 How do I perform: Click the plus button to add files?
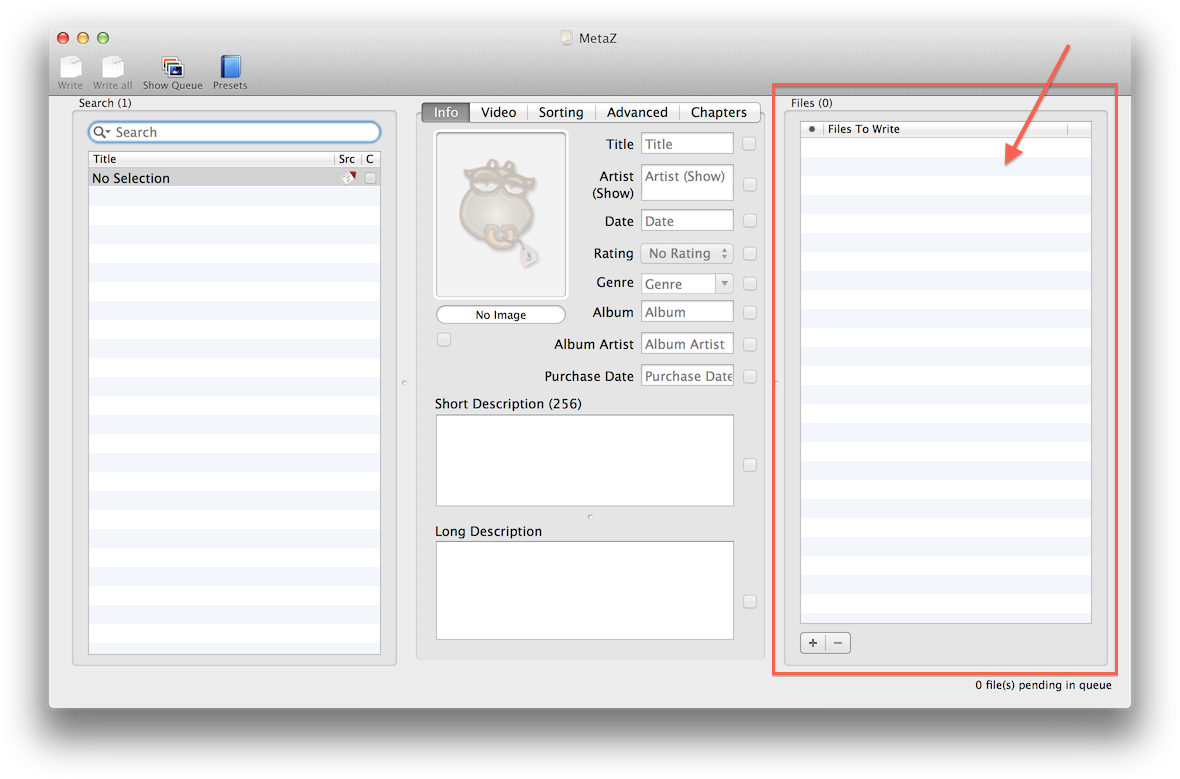(x=813, y=643)
